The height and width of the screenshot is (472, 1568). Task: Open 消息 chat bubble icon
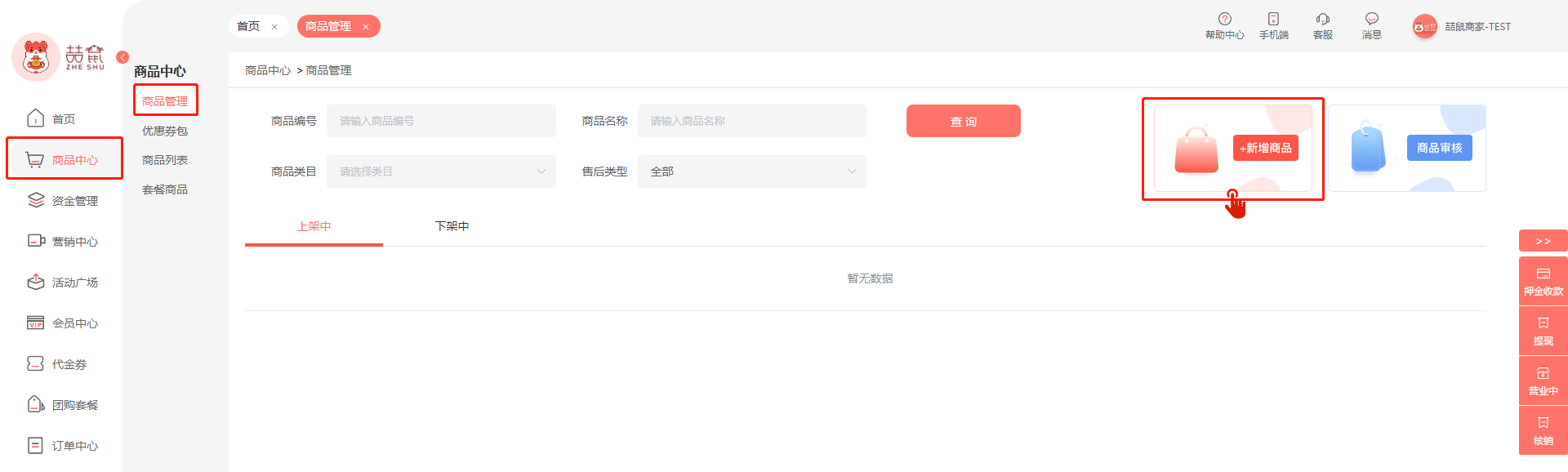pyautogui.click(x=1372, y=19)
